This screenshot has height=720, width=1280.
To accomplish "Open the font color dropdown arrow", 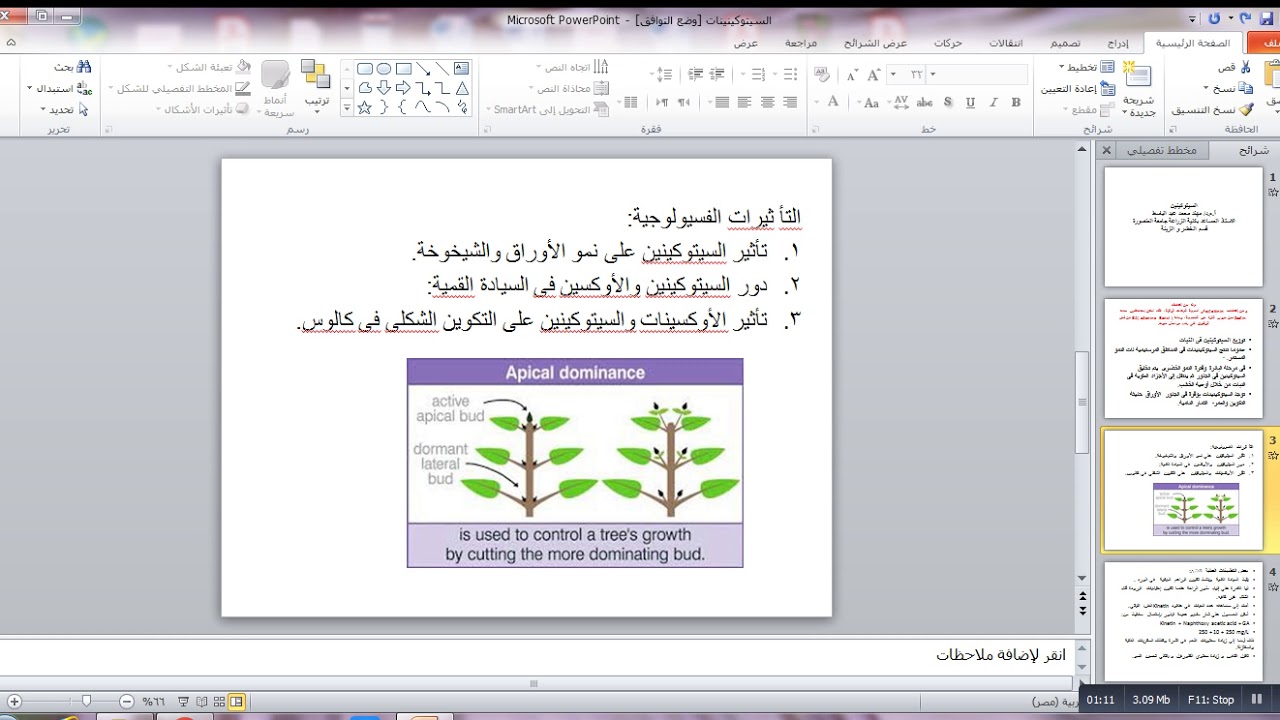I will (816, 102).
